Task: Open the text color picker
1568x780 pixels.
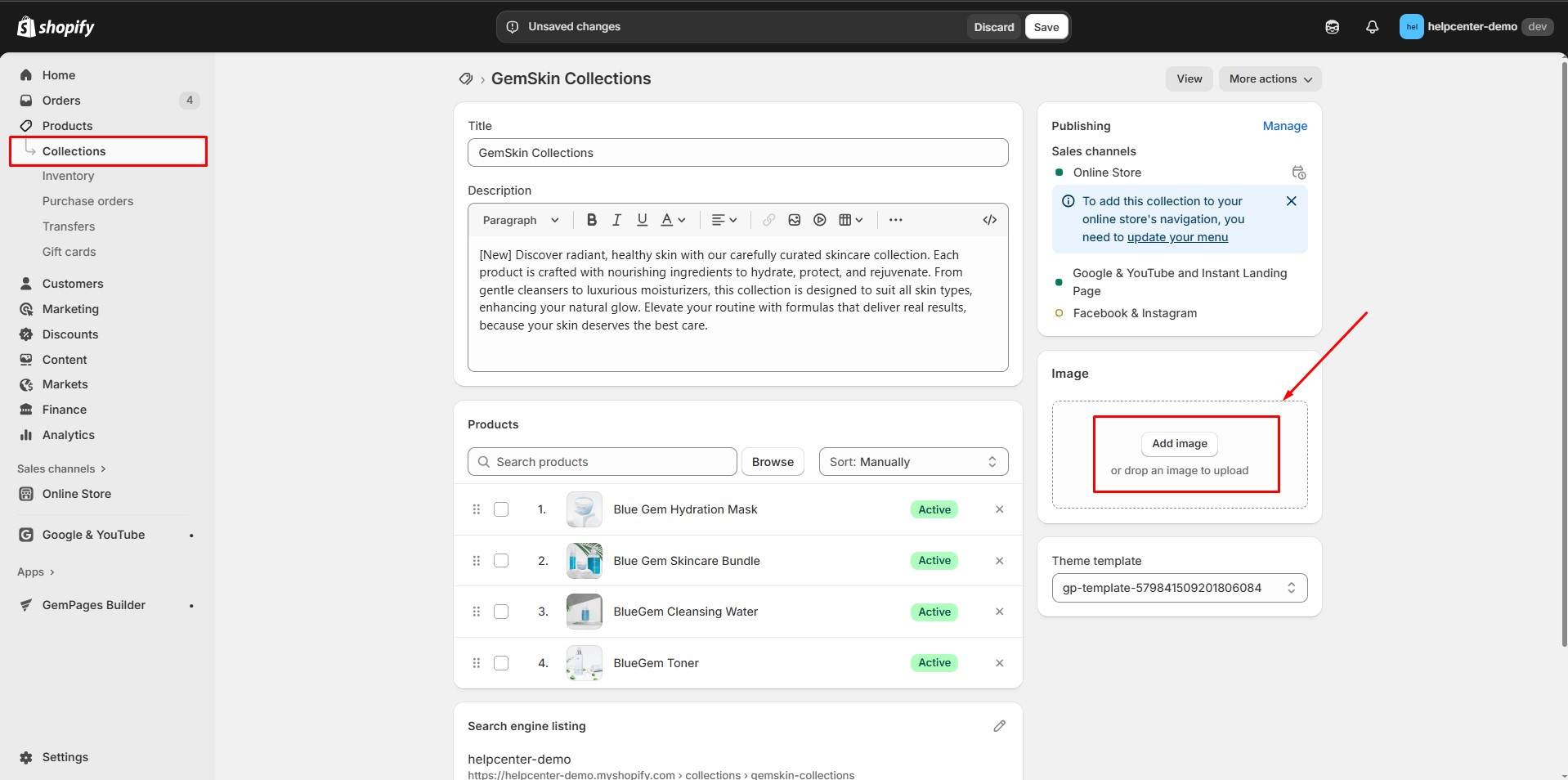Action: tap(673, 220)
